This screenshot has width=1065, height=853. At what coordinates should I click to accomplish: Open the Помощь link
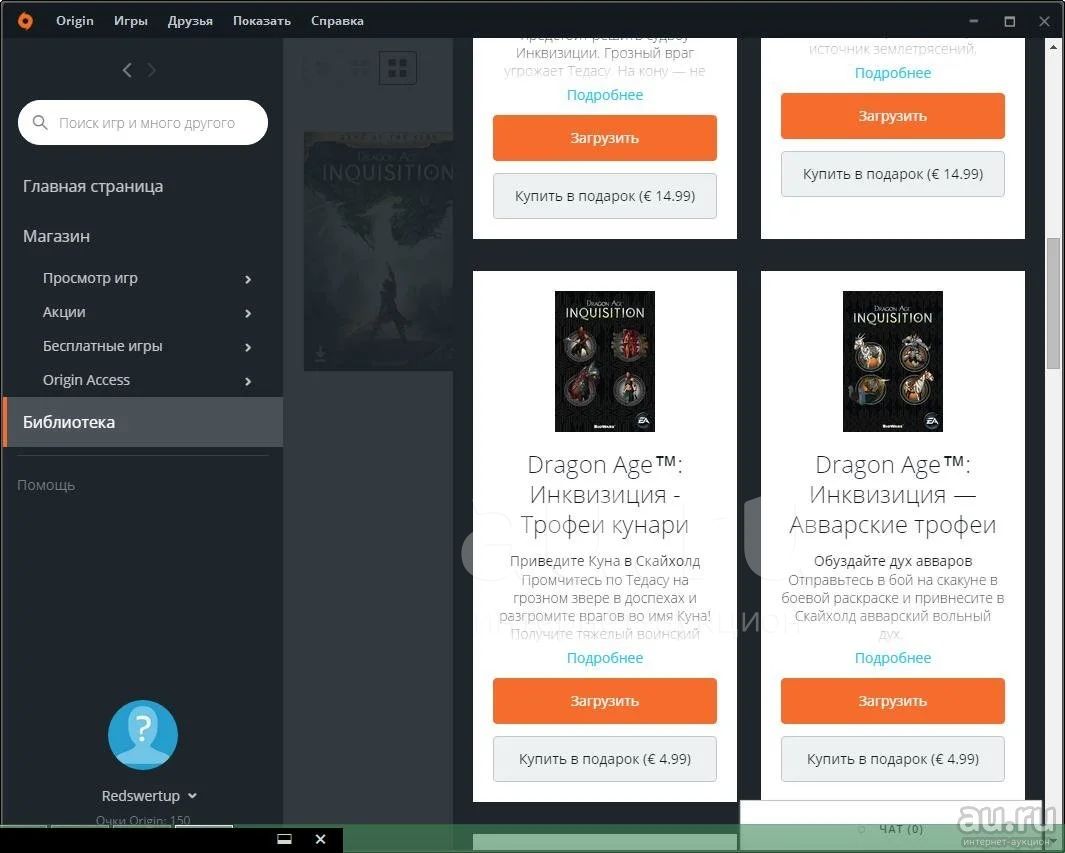(x=46, y=485)
